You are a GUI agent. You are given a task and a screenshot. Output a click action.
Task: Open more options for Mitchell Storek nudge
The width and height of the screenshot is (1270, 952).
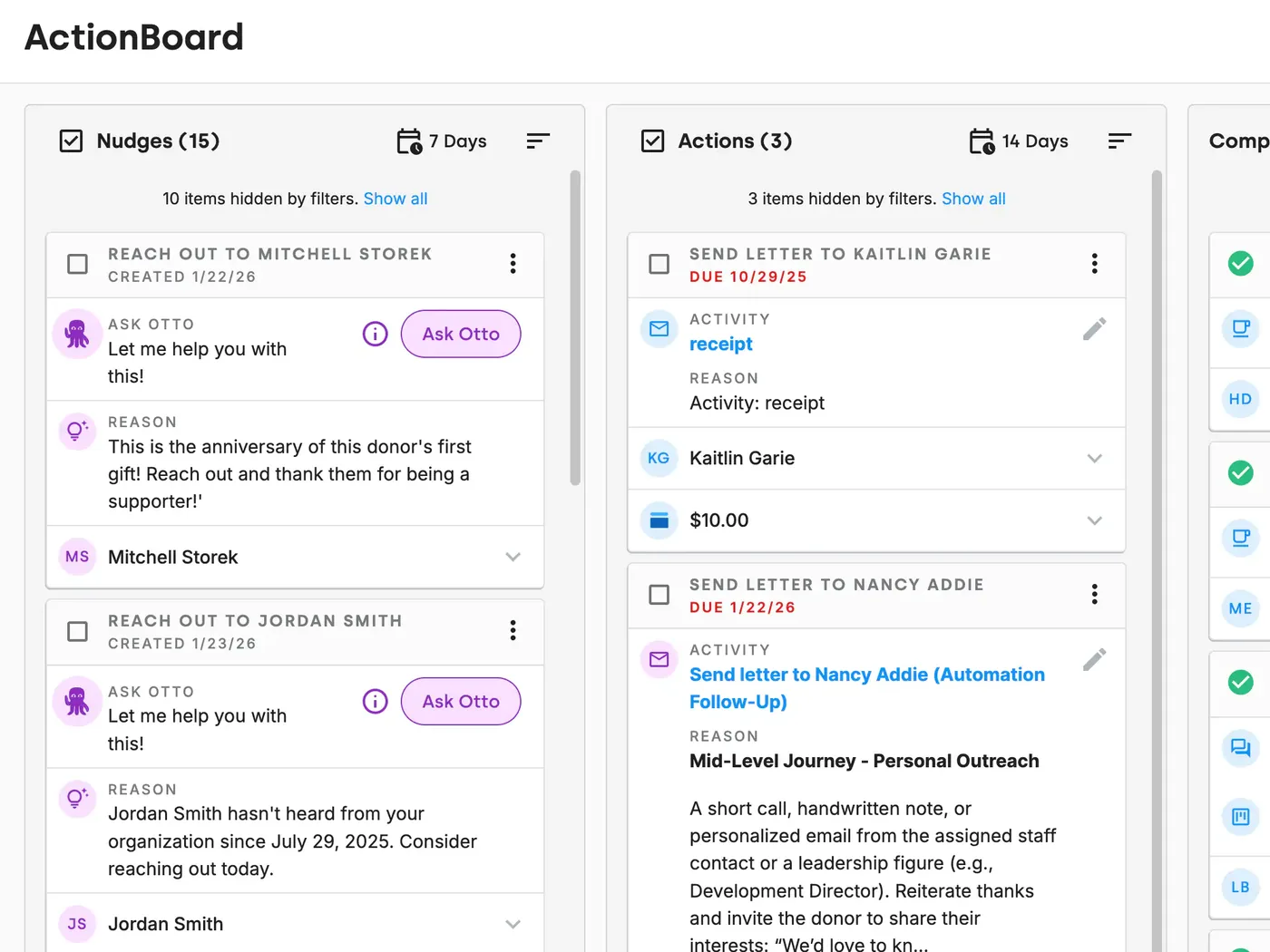pos(513,264)
